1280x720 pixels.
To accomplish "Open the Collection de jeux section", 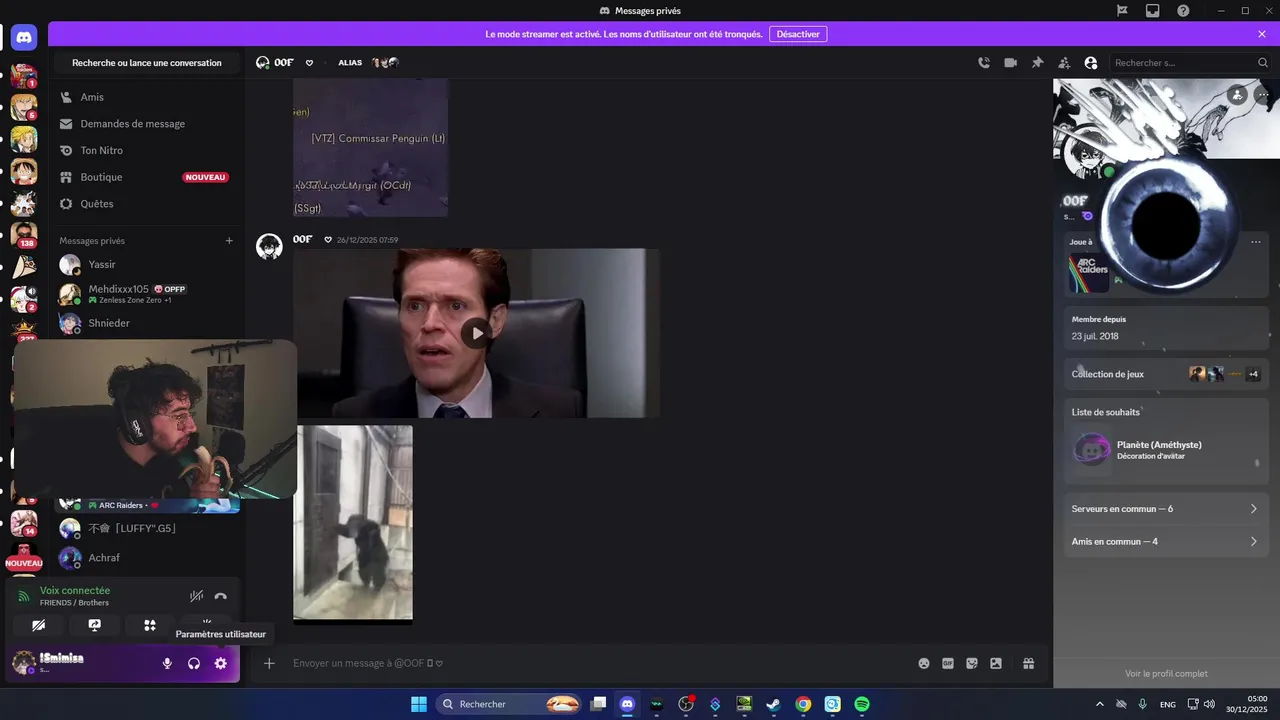I will tap(1166, 374).
